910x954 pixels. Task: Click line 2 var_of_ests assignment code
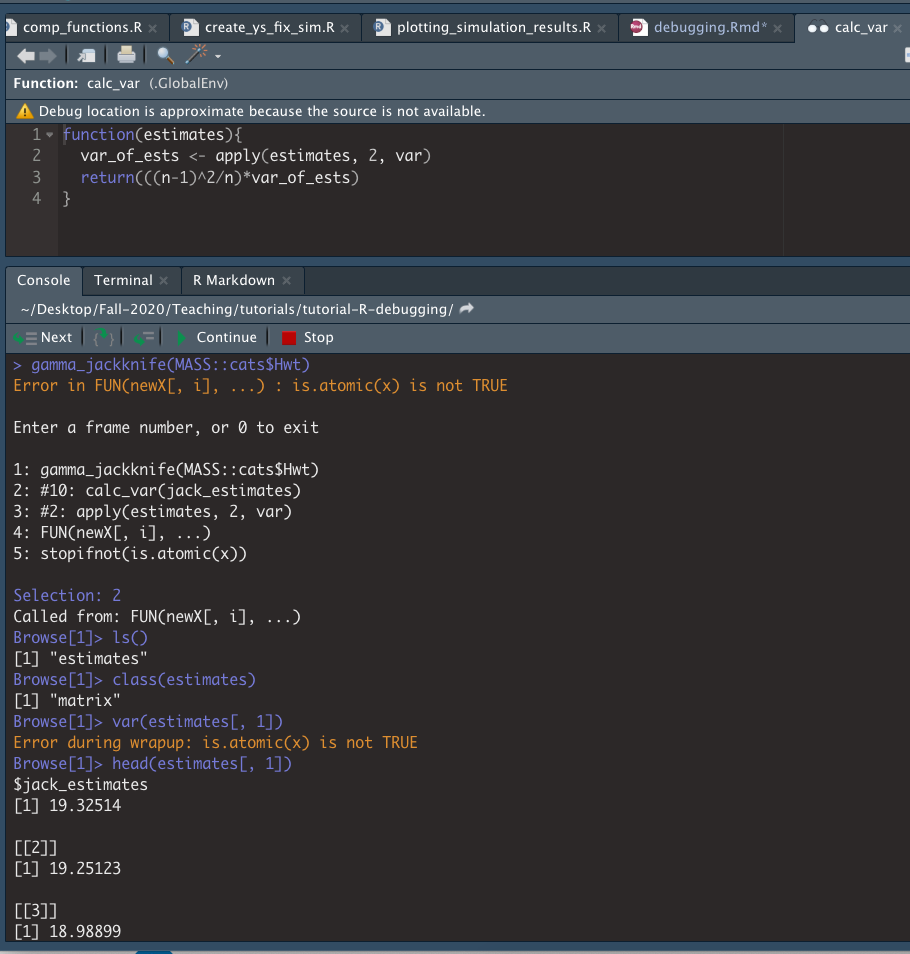pos(255,156)
